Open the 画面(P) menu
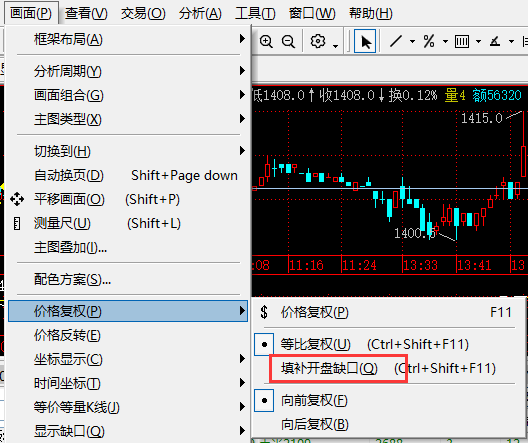Viewport: 528px width, 443px height. 31,13
